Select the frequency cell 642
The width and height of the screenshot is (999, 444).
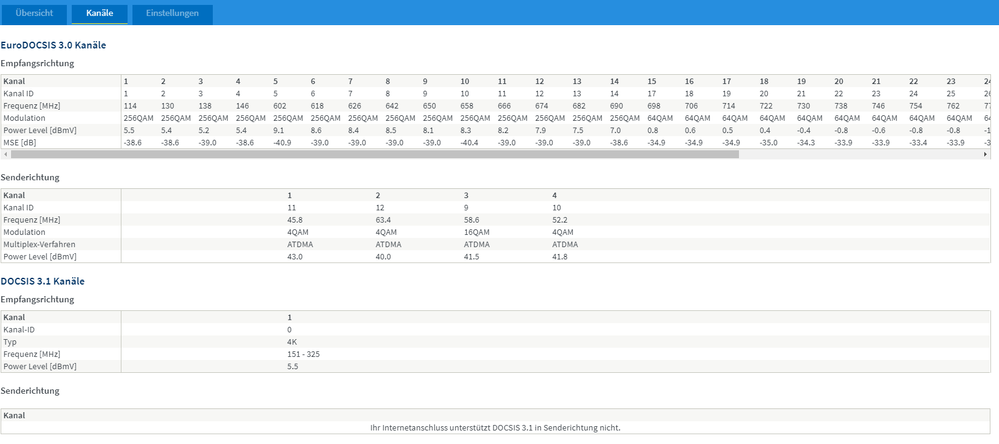pos(392,106)
